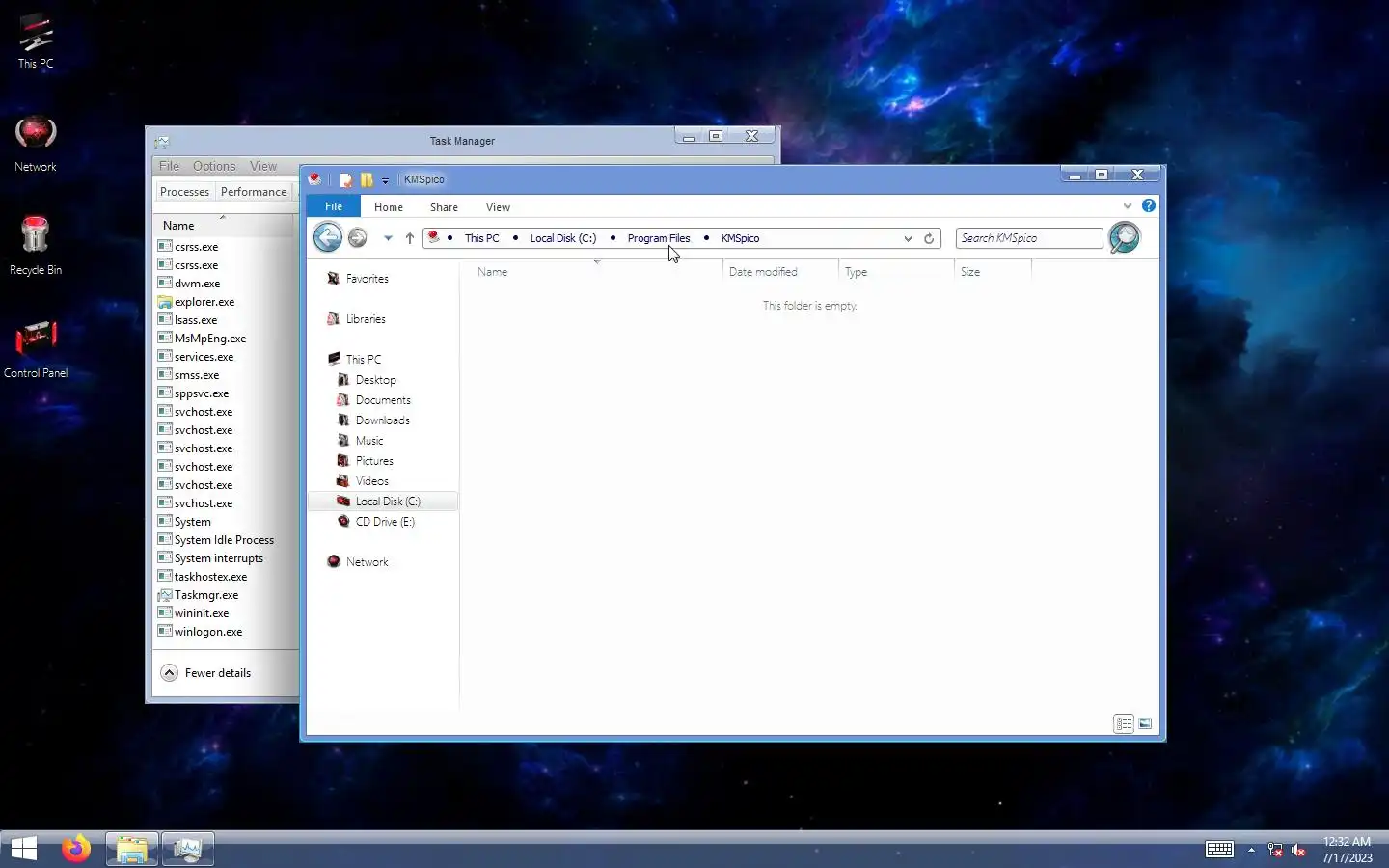1389x868 pixels.
Task: Open Videos in navigation pane
Action: [371, 481]
